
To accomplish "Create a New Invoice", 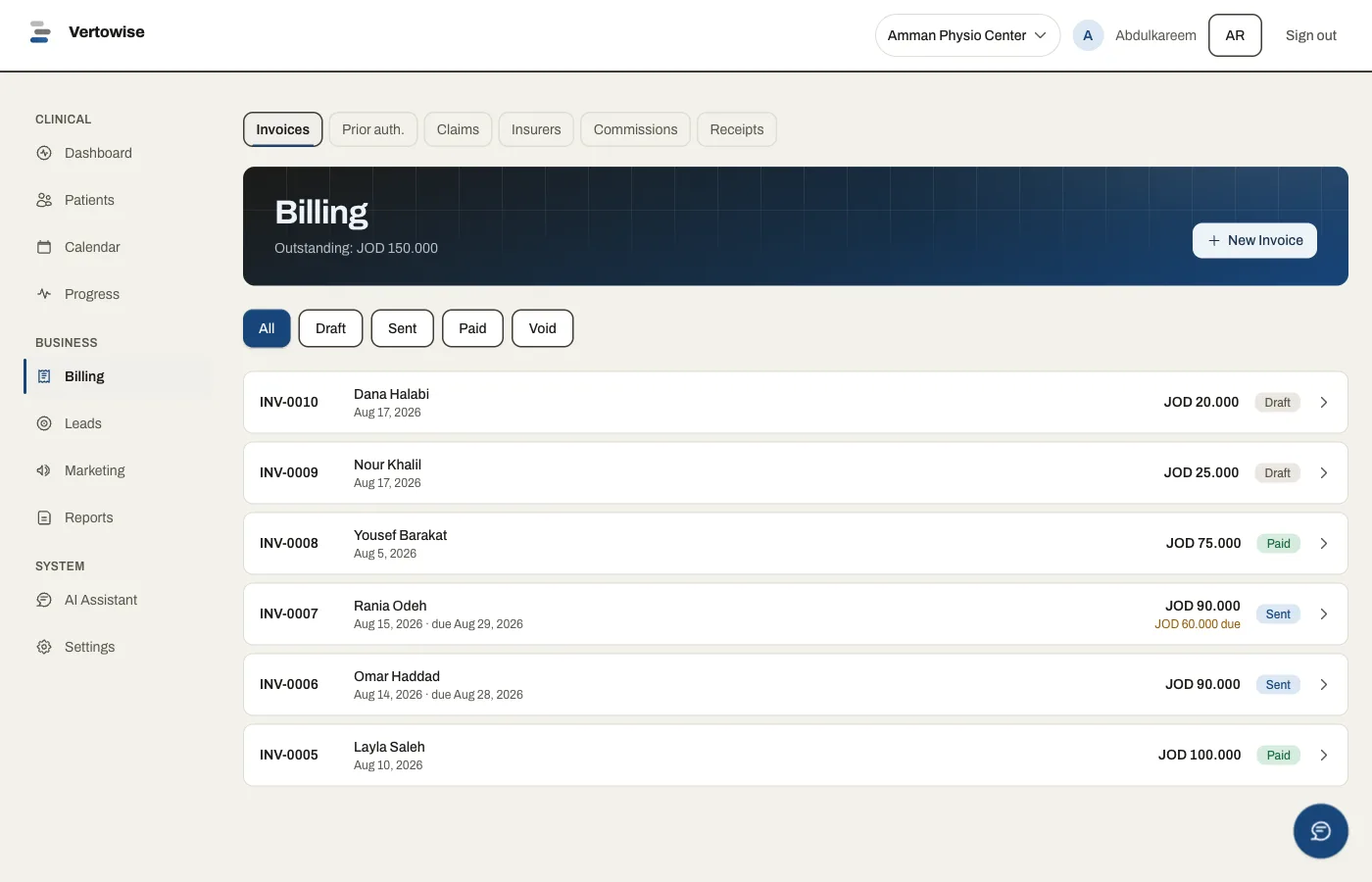I will click(1254, 240).
